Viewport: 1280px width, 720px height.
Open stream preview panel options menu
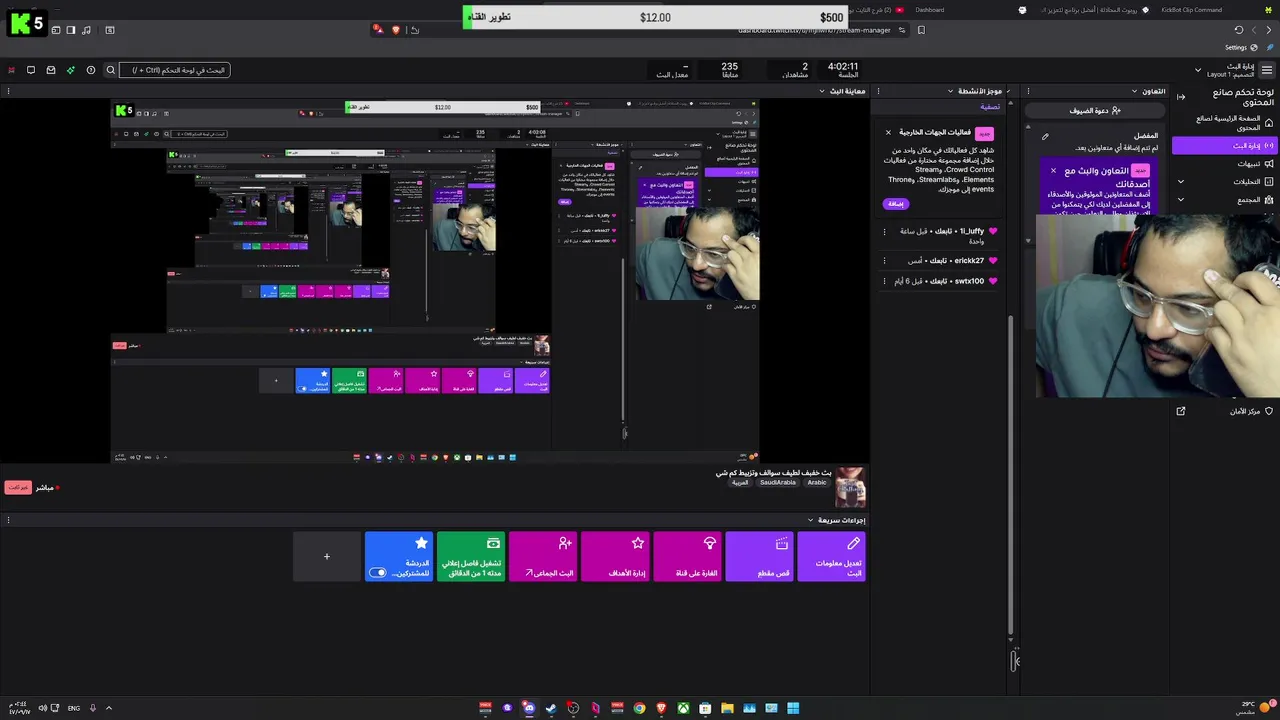[8, 91]
